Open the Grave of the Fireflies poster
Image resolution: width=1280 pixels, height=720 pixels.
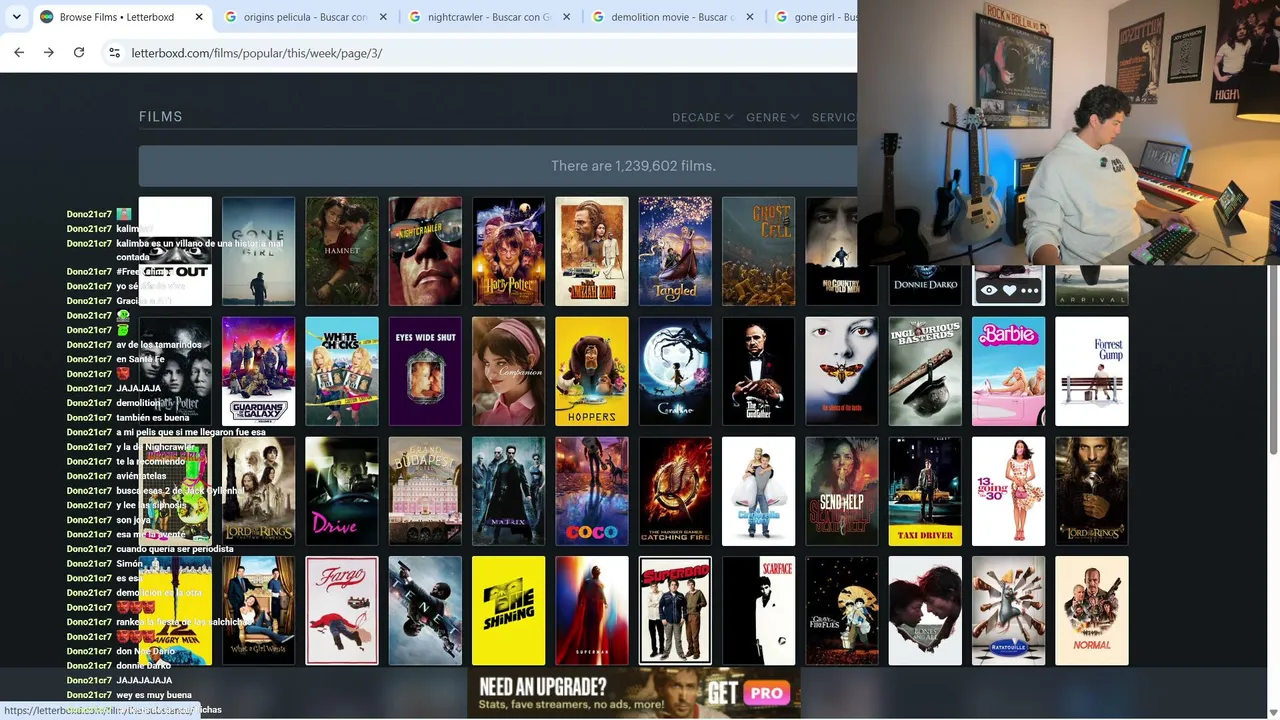[842, 611]
